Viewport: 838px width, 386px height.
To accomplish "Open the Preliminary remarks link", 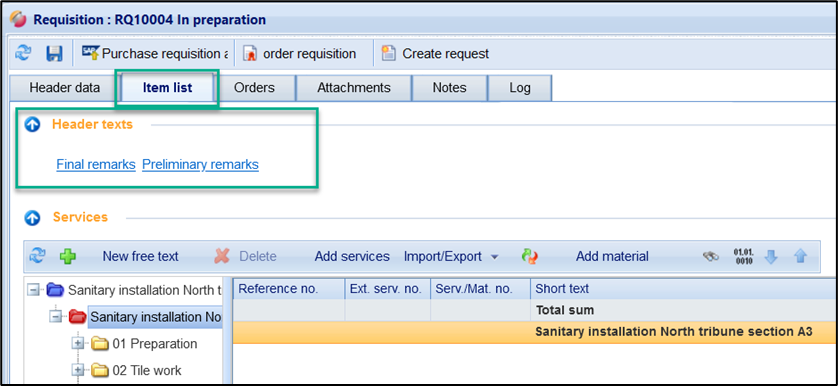I will pyautogui.click(x=200, y=164).
